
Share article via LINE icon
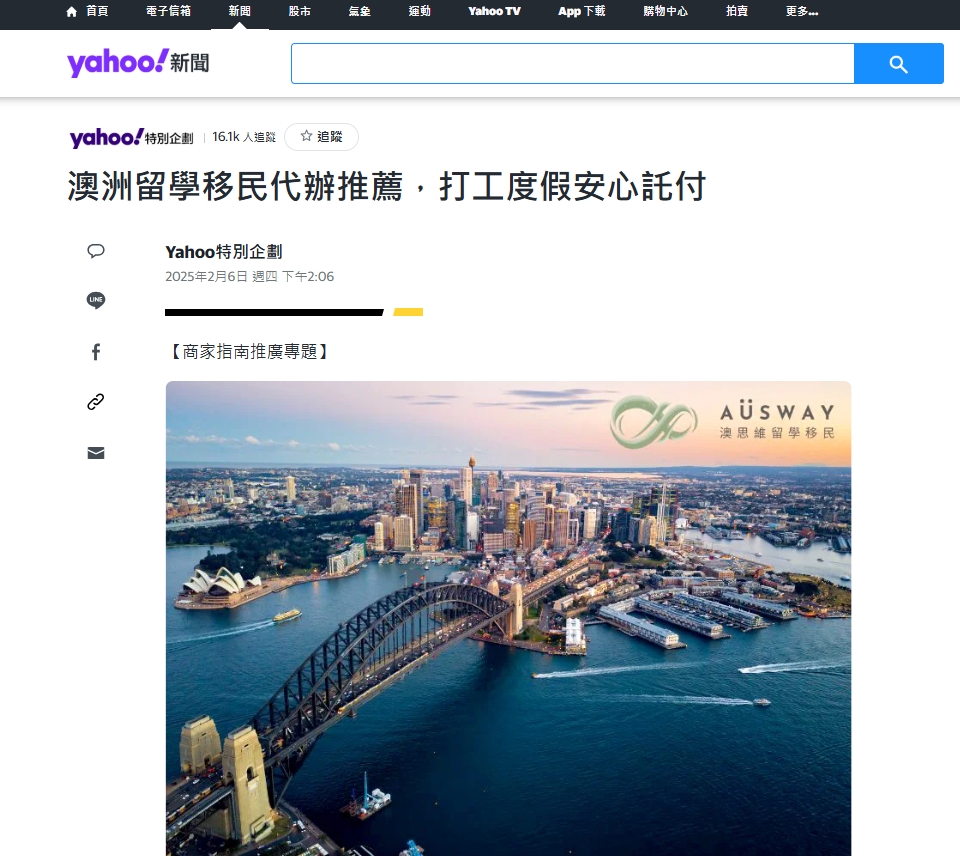tap(96, 300)
